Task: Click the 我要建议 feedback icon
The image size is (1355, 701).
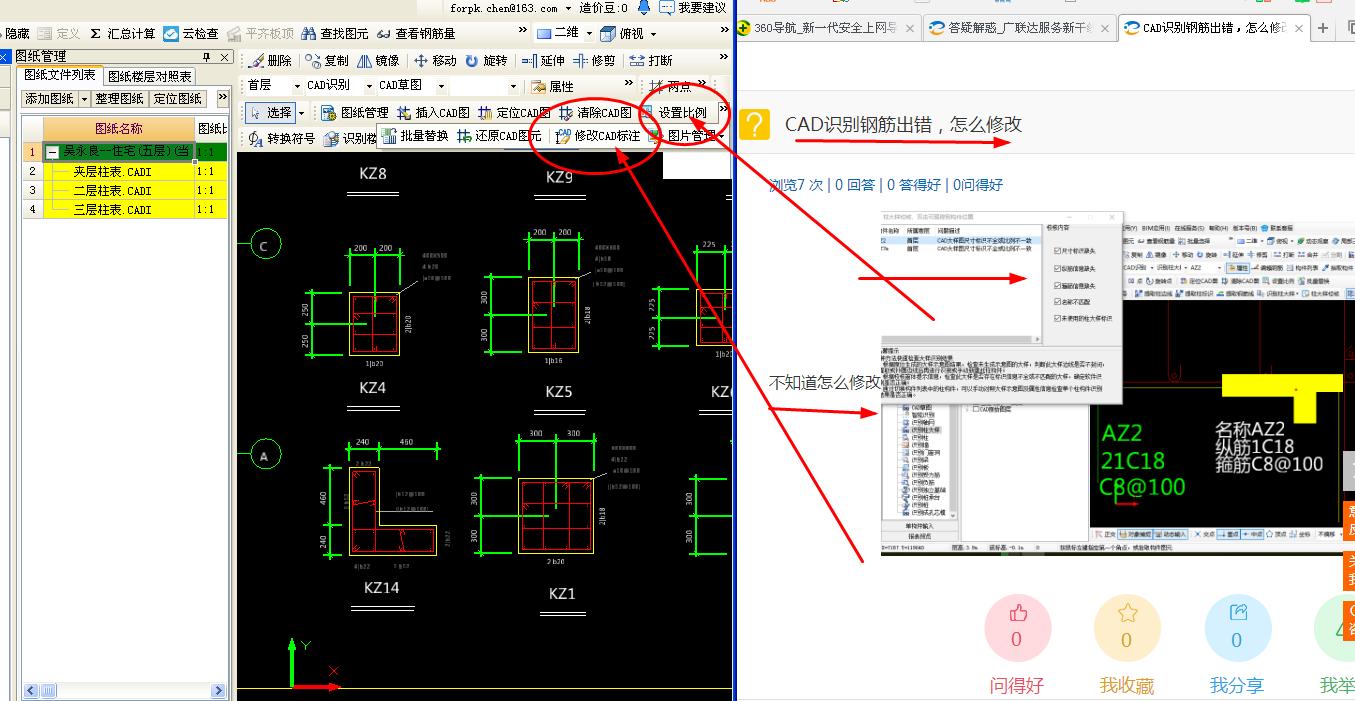Action: tap(666, 7)
